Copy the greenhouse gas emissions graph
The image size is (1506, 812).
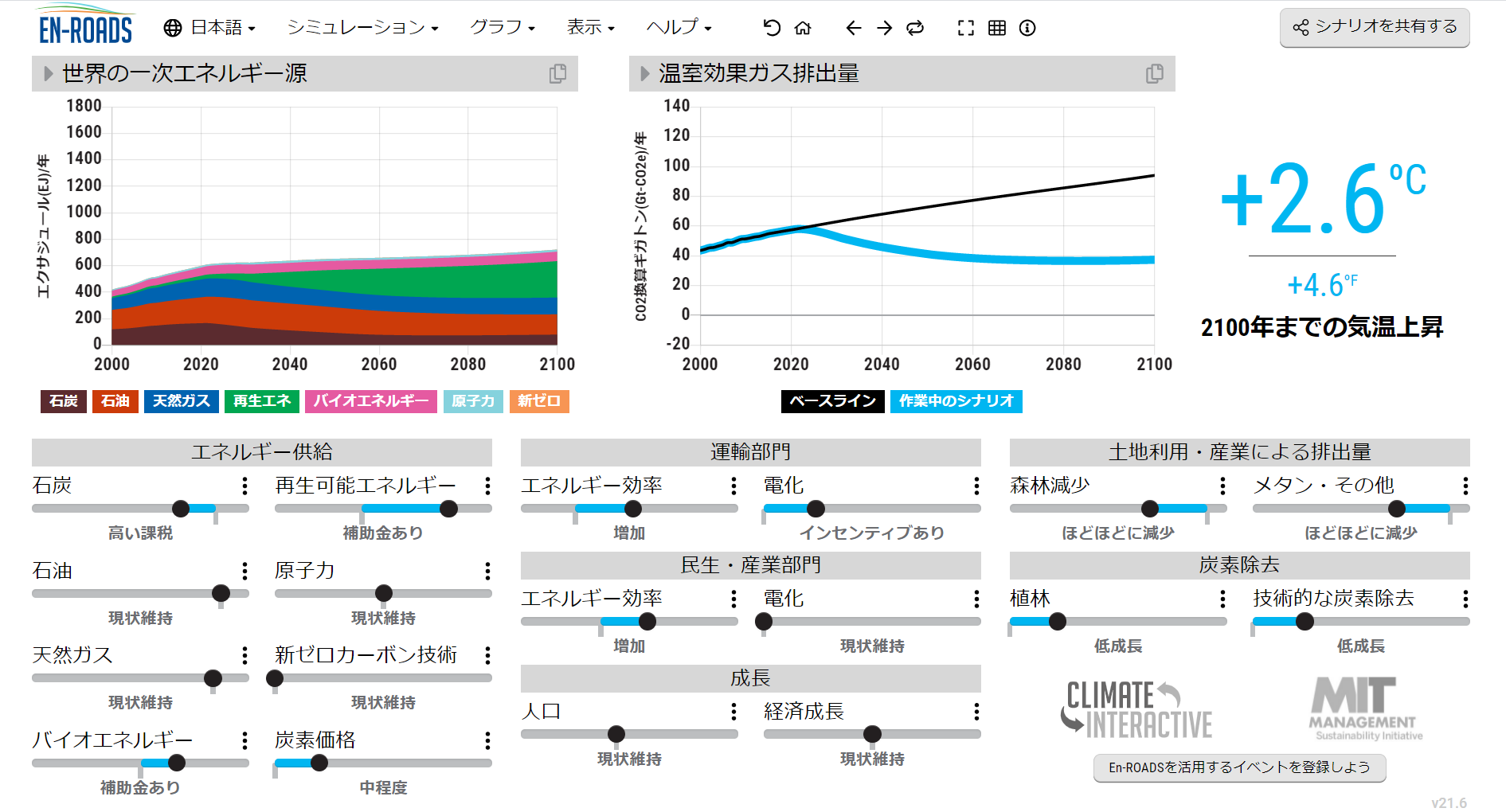pyautogui.click(x=1154, y=73)
